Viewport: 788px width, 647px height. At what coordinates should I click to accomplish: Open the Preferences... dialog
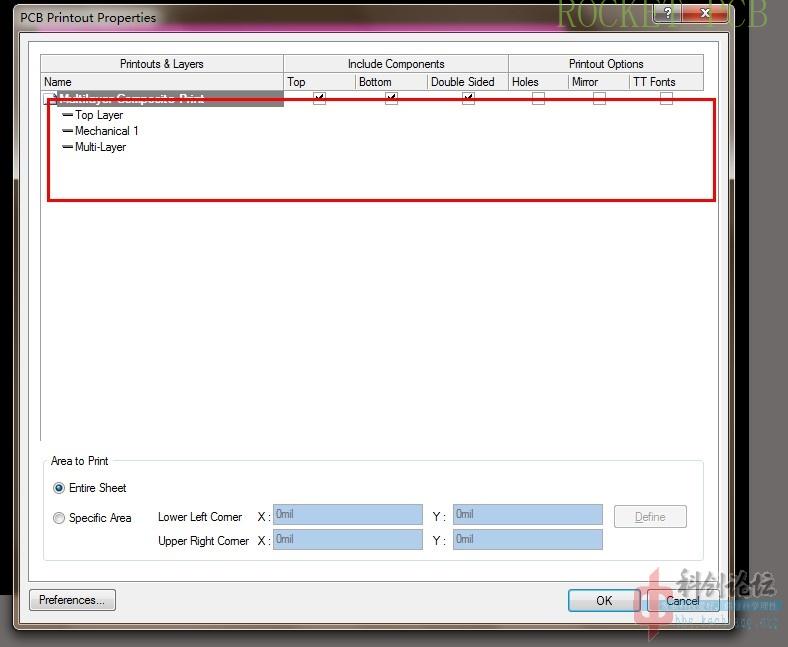point(73,600)
